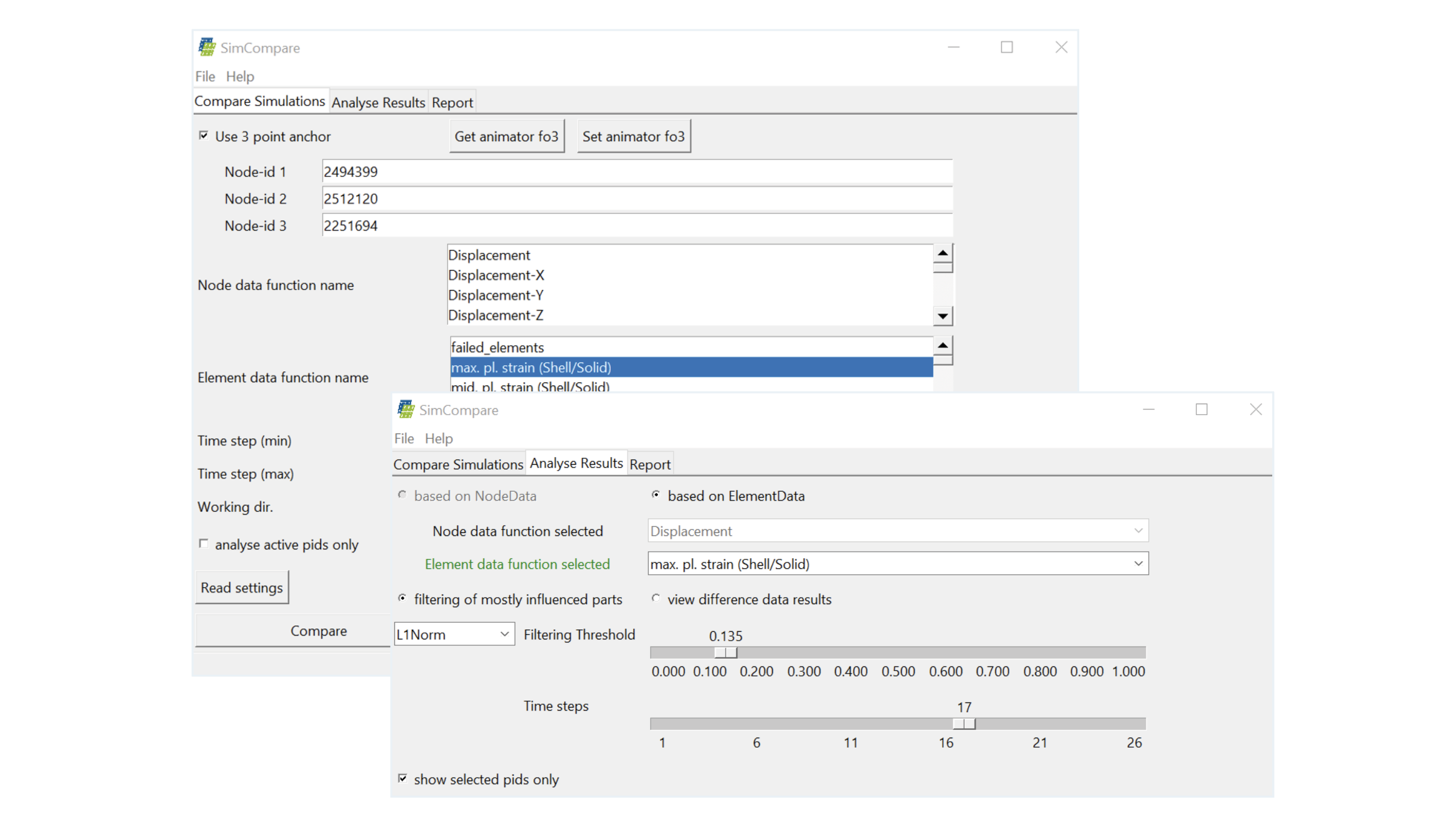Close the front SimCompare window
The width and height of the screenshot is (1437, 840).
(1255, 409)
